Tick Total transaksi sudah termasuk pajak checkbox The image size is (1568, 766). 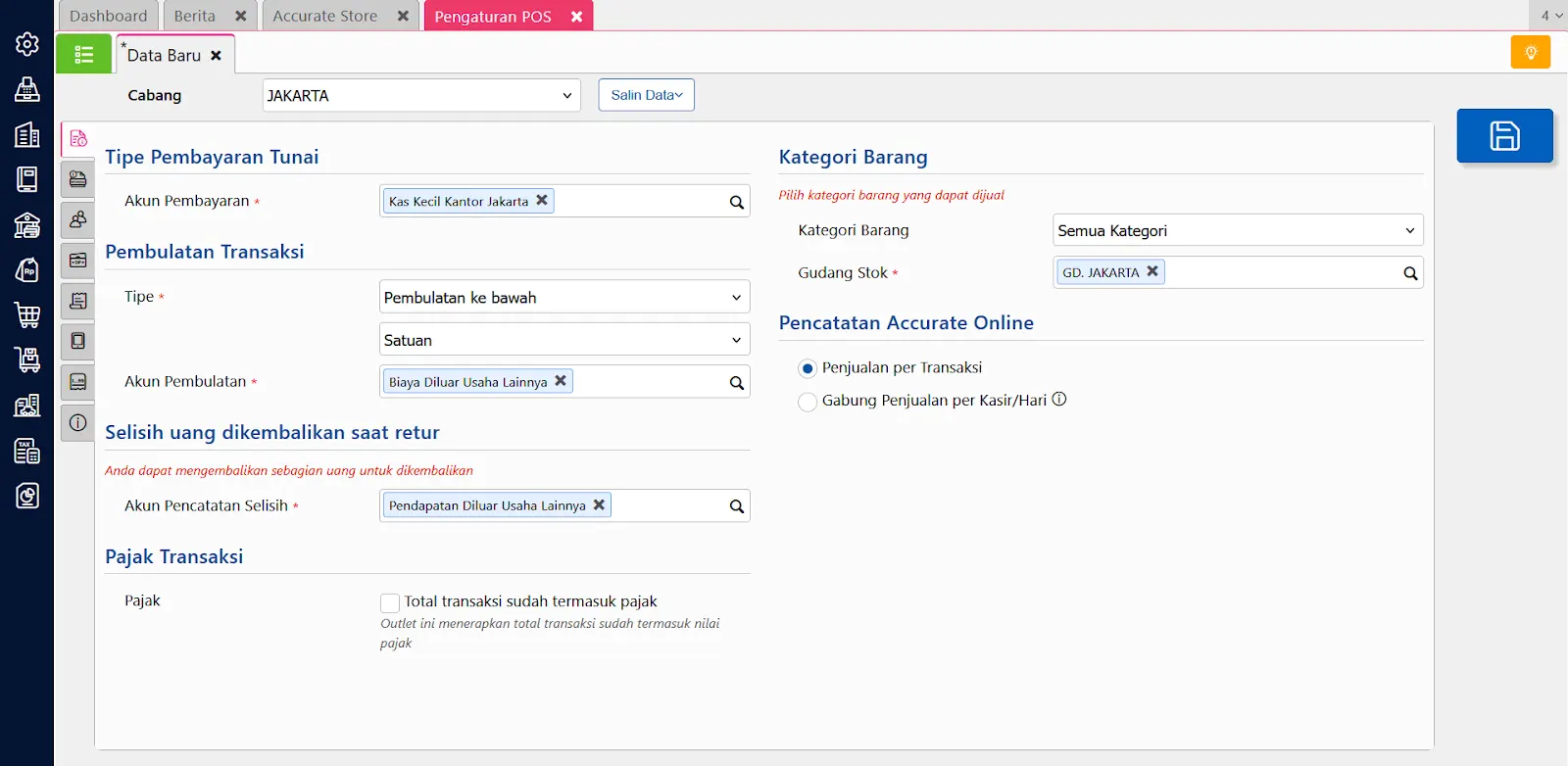[x=390, y=602]
